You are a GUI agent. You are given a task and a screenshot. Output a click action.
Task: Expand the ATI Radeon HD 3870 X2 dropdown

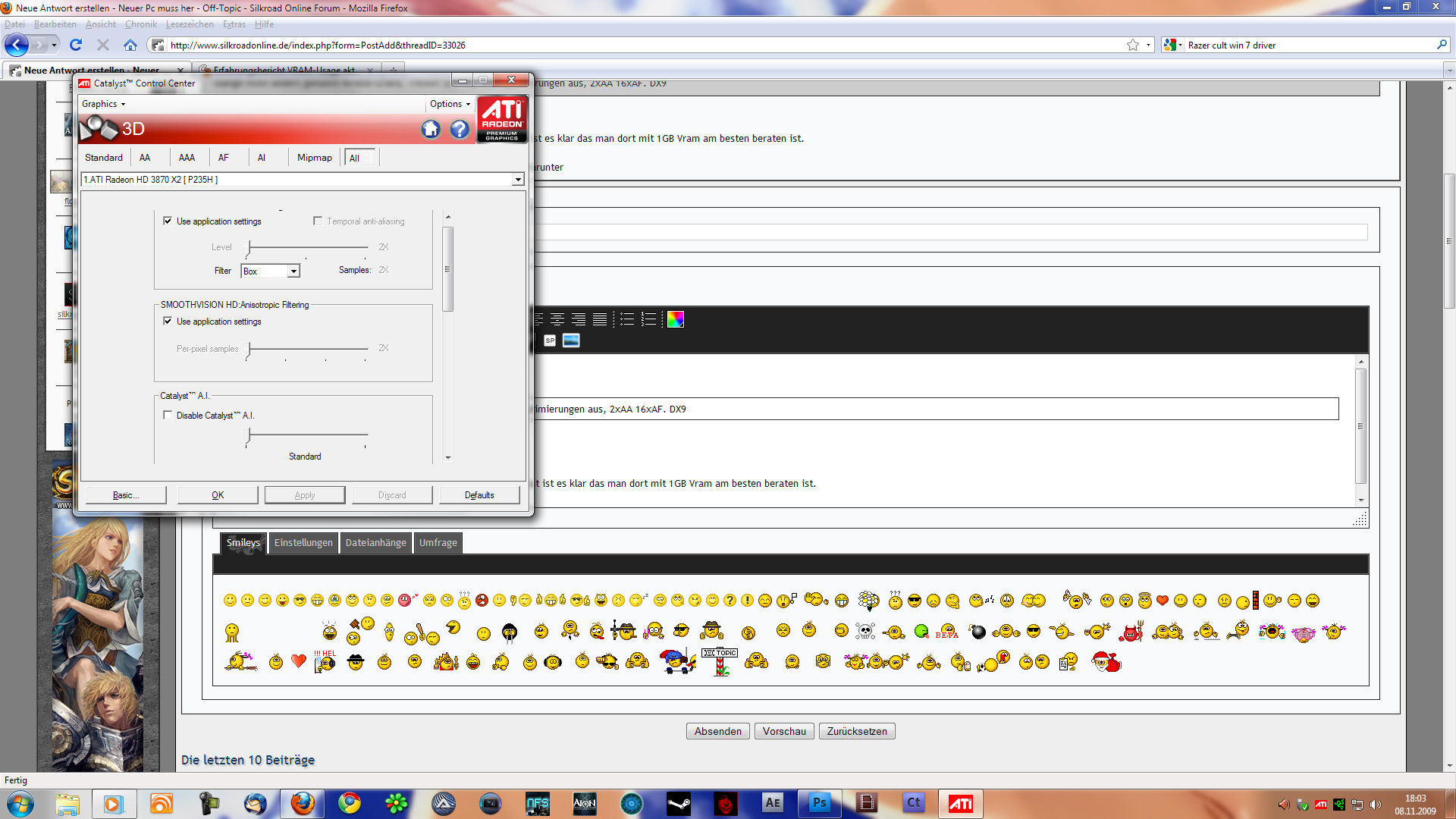tap(518, 180)
